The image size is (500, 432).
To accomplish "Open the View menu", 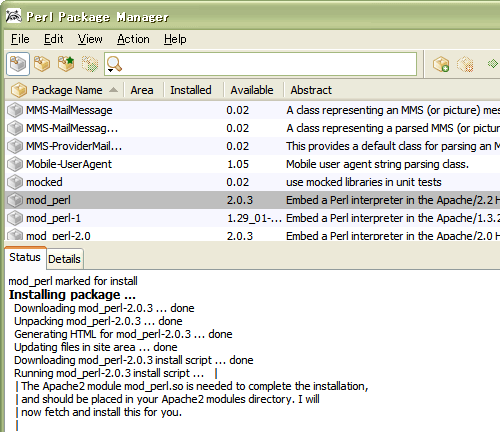I will [90, 39].
